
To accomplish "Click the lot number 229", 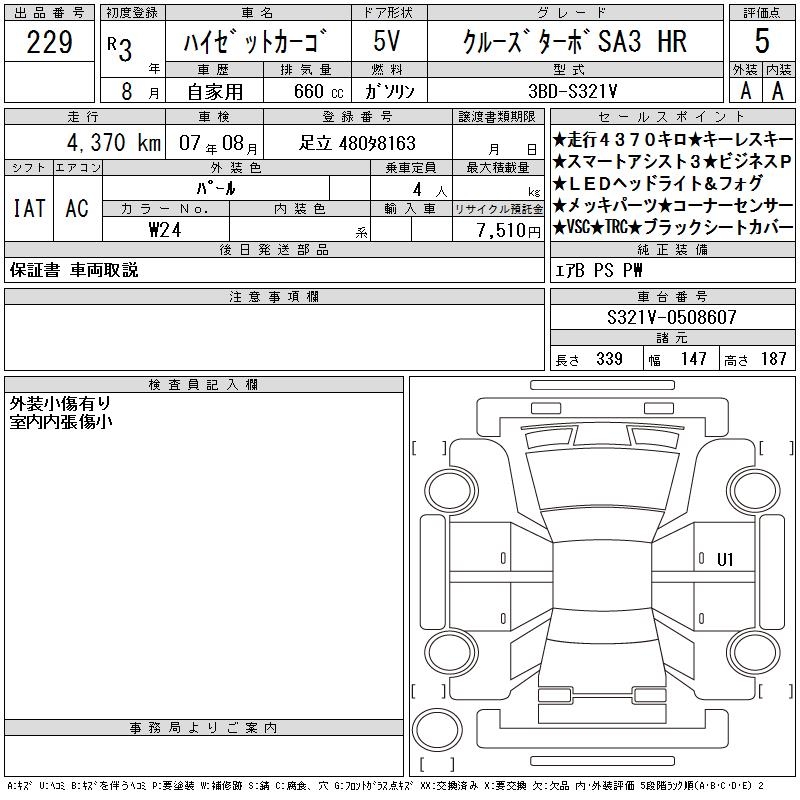I will pyautogui.click(x=49, y=42).
